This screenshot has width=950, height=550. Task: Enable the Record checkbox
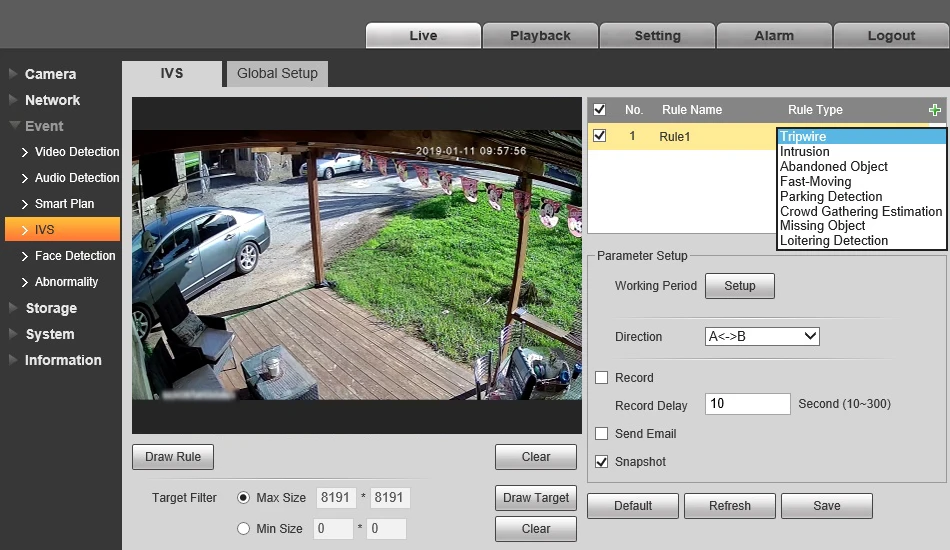pyautogui.click(x=602, y=378)
